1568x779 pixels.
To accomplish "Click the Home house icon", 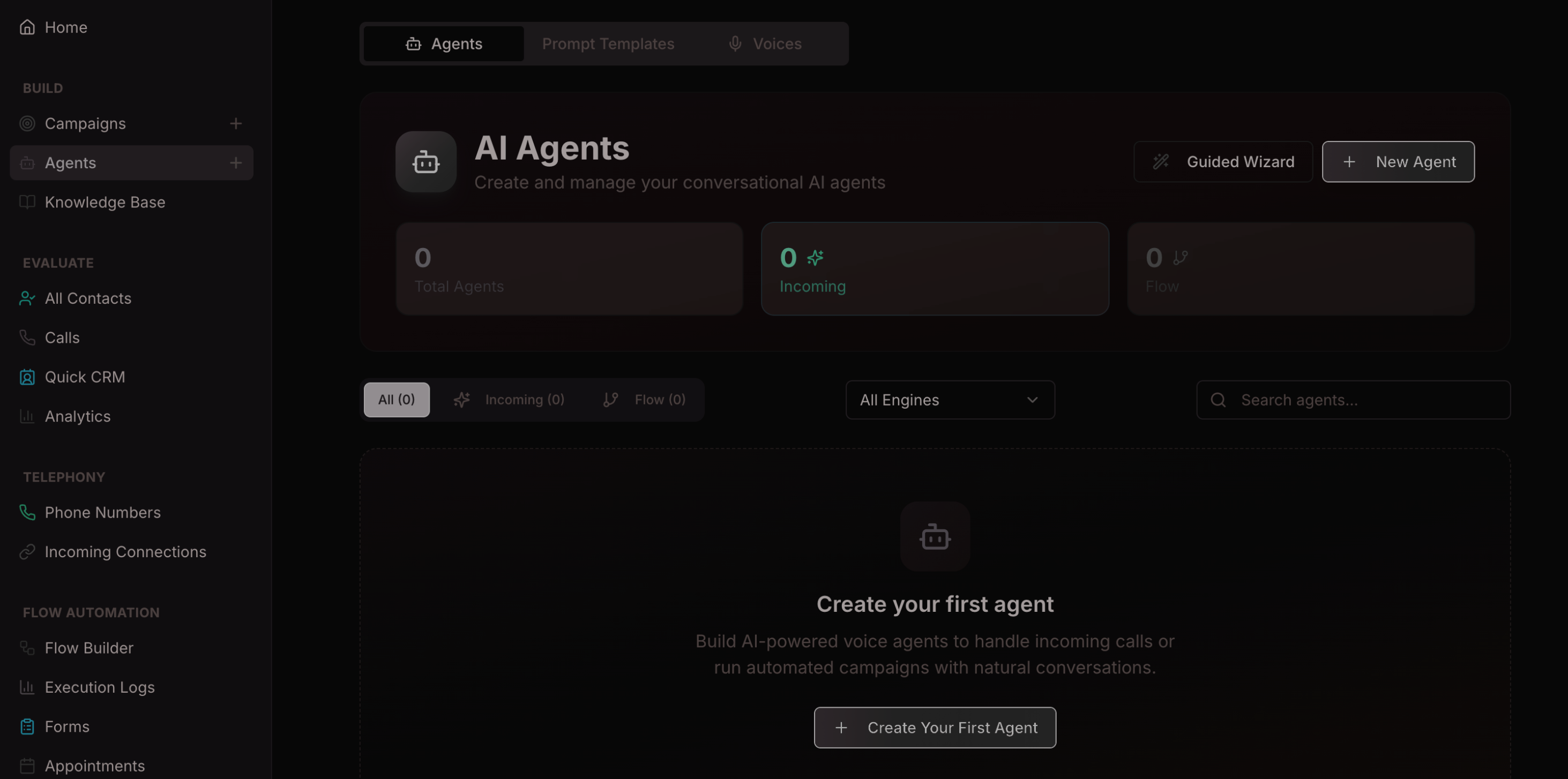I will (27, 27).
